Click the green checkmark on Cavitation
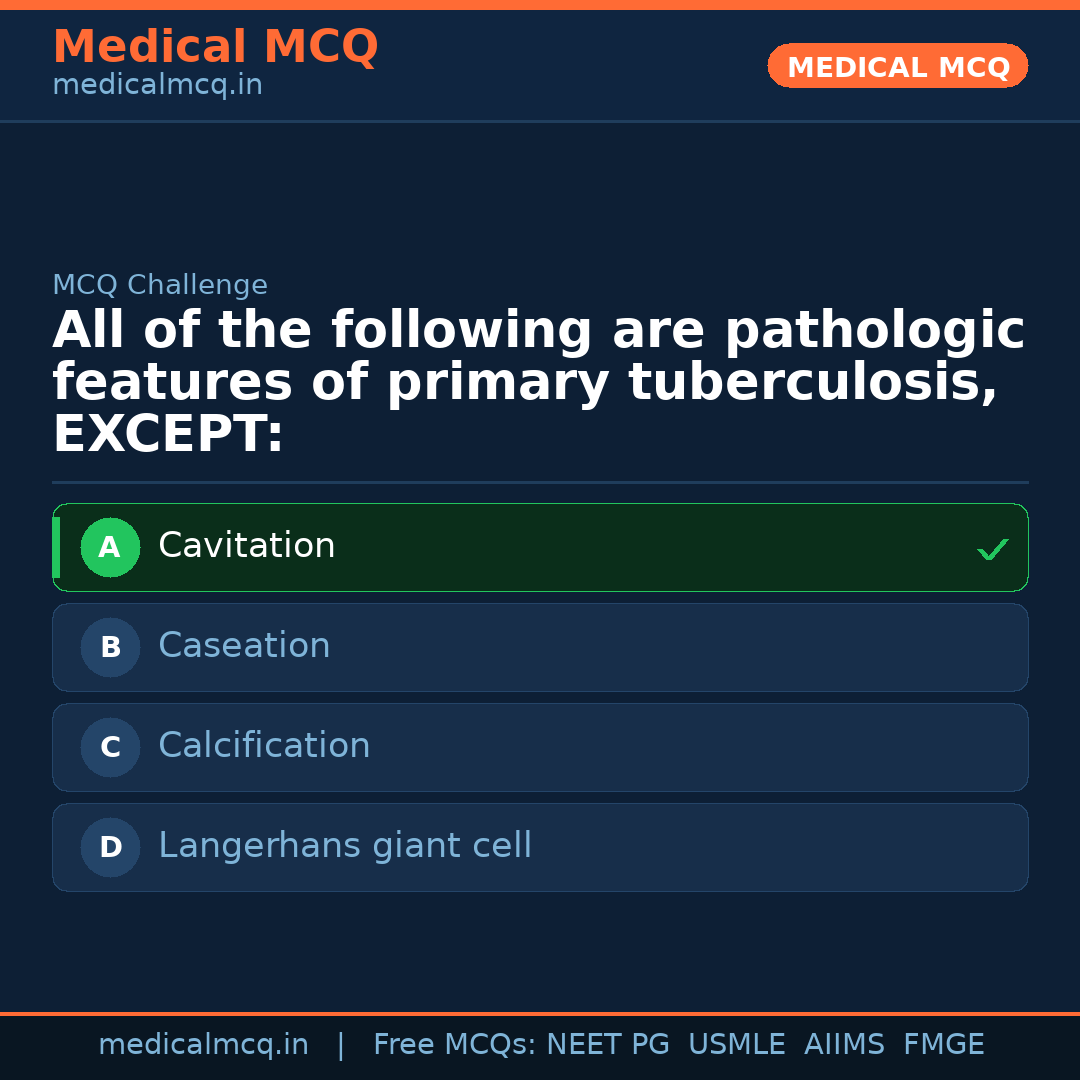The width and height of the screenshot is (1080, 1080). tap(992, 549)
